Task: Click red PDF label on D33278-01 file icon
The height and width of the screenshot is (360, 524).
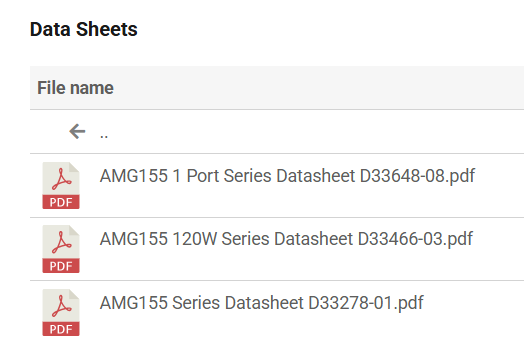Action: (61, 329)
